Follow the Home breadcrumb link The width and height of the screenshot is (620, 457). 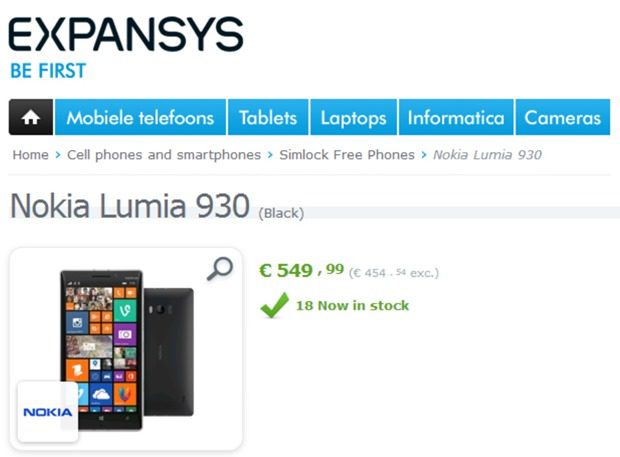tap(30, 155)
